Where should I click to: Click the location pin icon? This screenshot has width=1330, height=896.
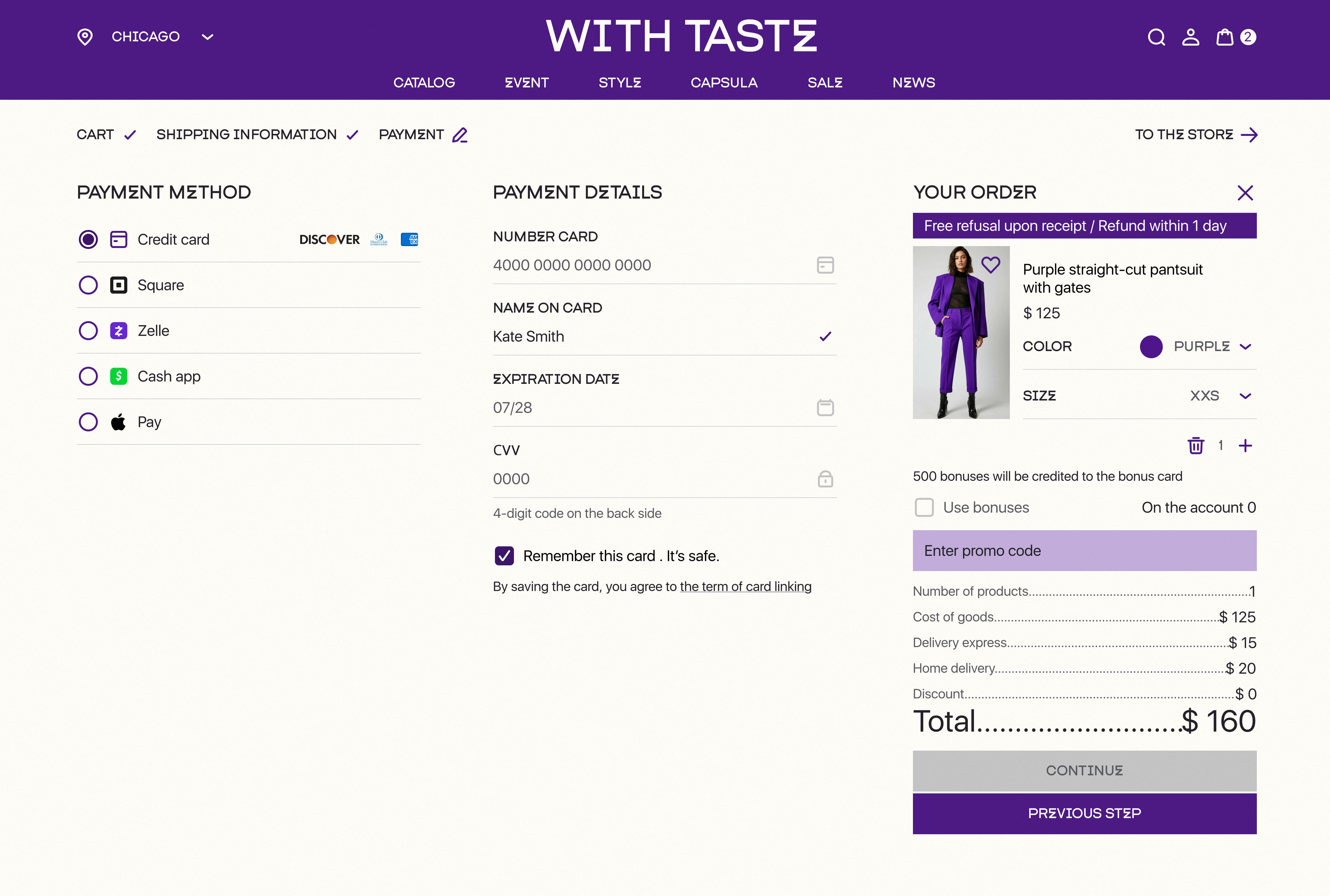pyautogui.click(x=85, y=37)
